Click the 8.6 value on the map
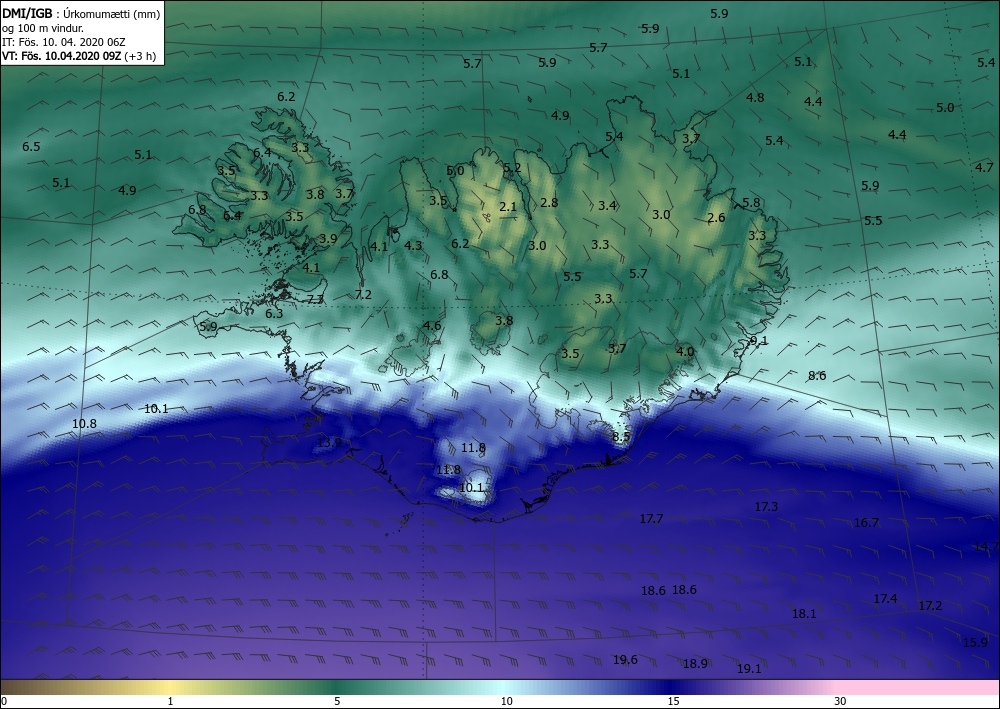Screen dimensions: 1000x709 (x=817, y=376)
